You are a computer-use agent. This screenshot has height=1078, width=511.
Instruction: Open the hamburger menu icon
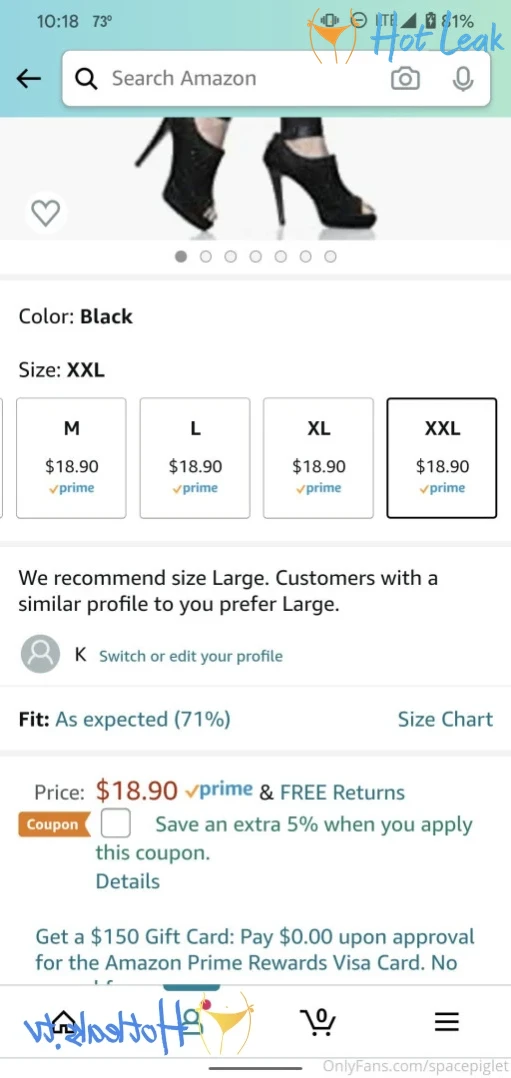pos(446,1022)
